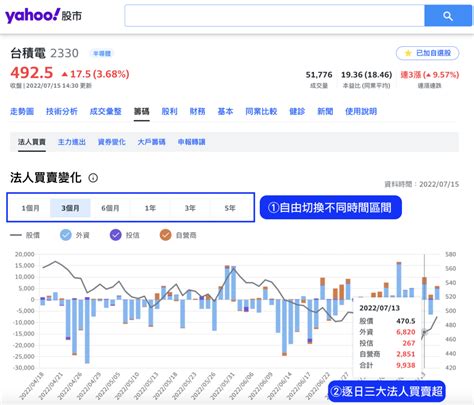Open the 基本 tab

[x=225, y=111]
